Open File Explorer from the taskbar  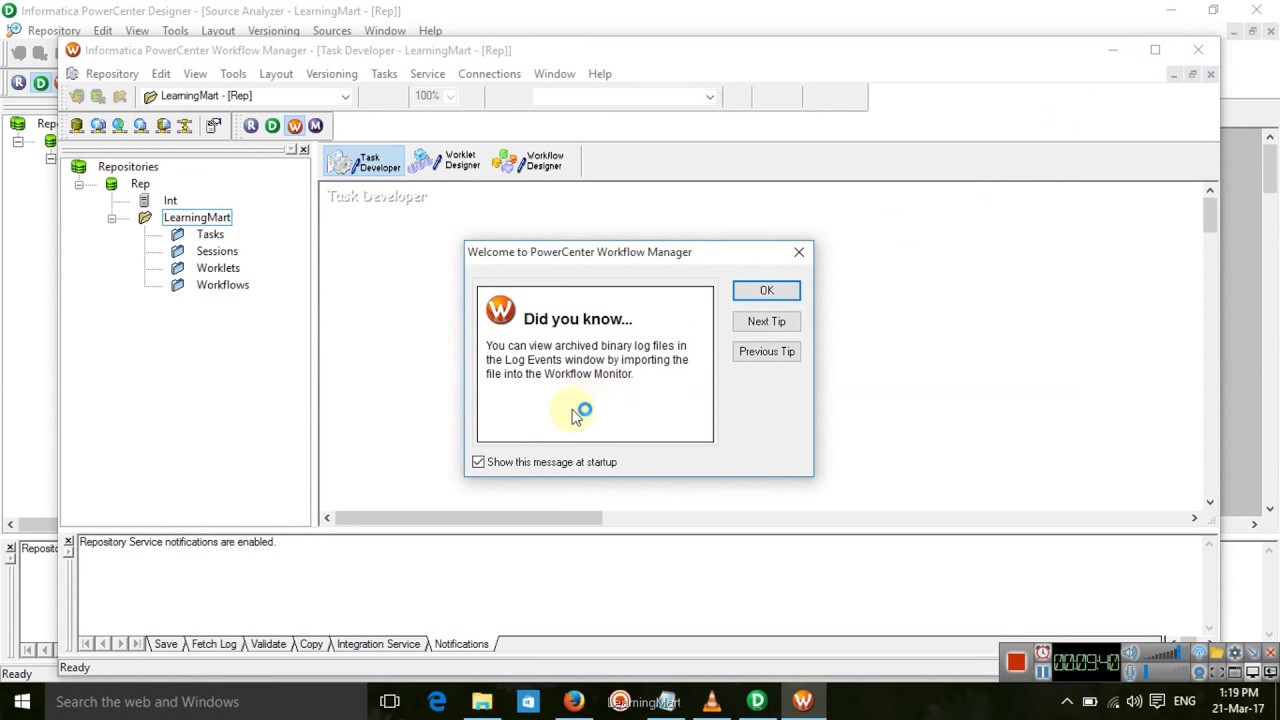pos(482,701)
